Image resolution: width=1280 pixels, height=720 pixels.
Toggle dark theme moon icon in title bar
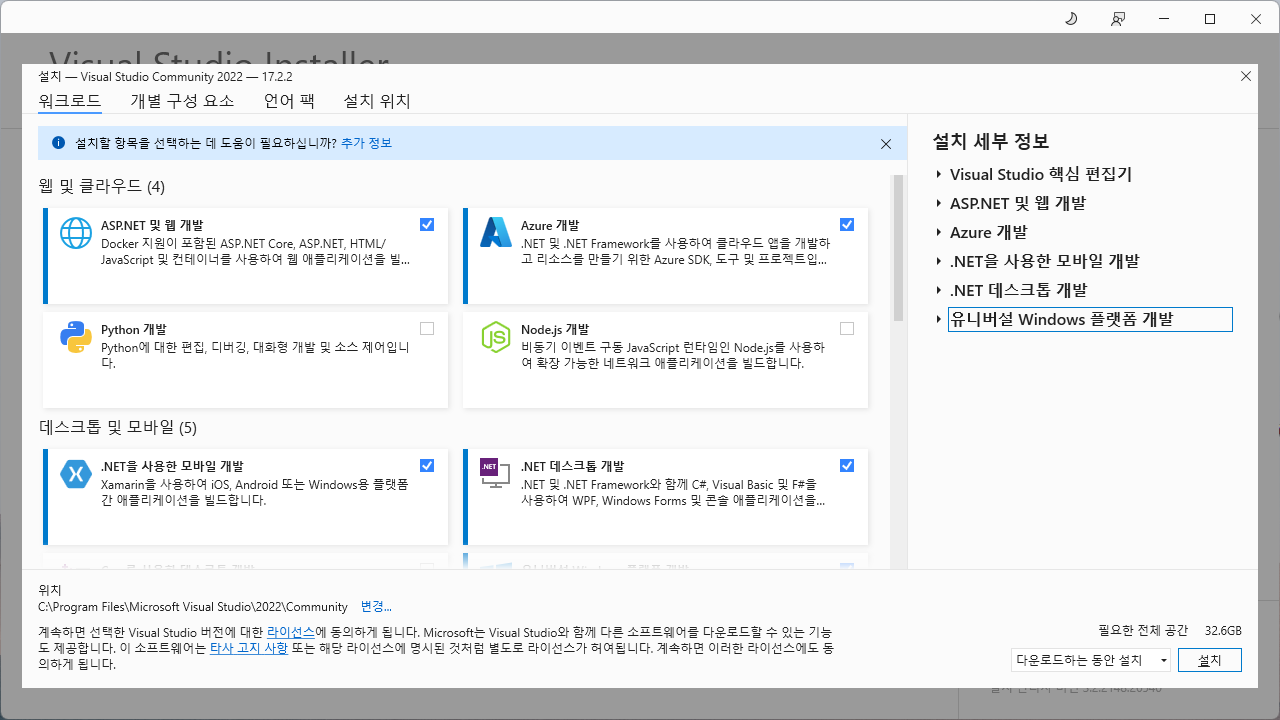pos(1070,19)
